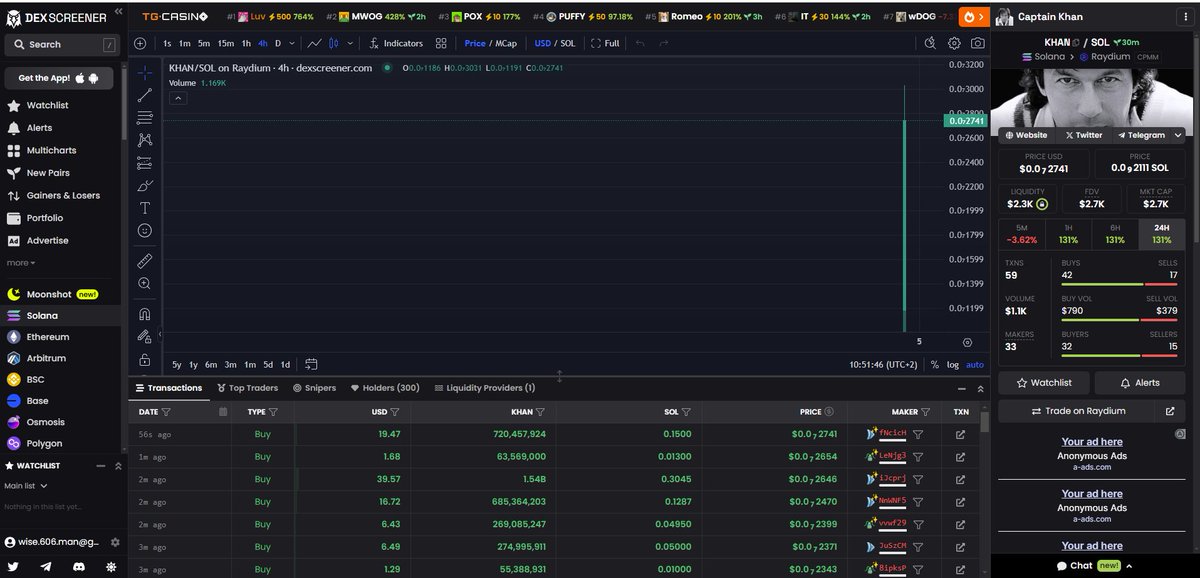Open chart style dropdown arrow

coord(350,44)
